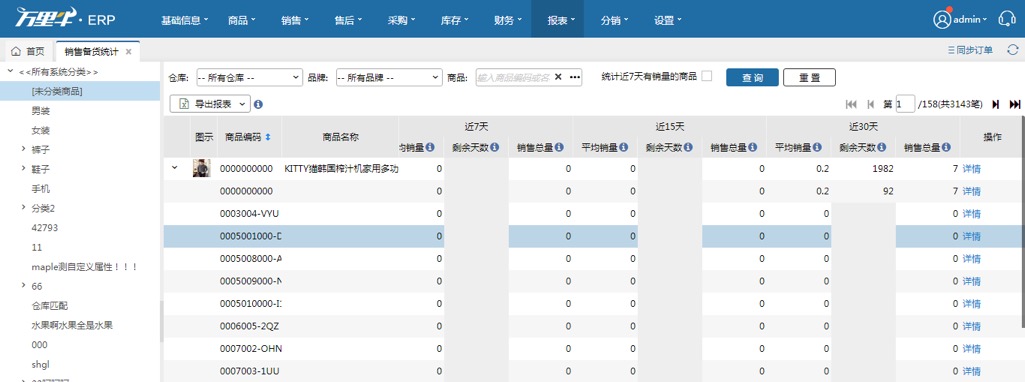Viewport: 1025px width, 382px height.
Task: Click the page number input field
Action: pos(905,104)
